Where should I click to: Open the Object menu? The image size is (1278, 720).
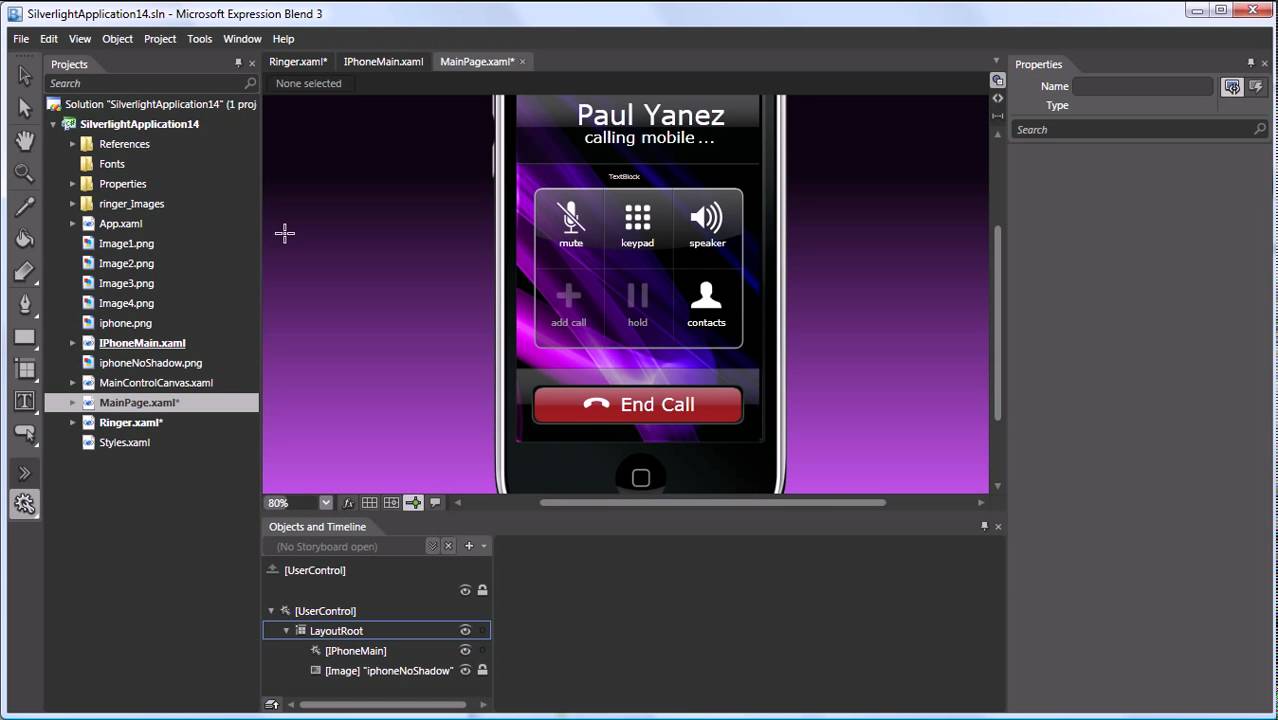(x=117, y=39)
